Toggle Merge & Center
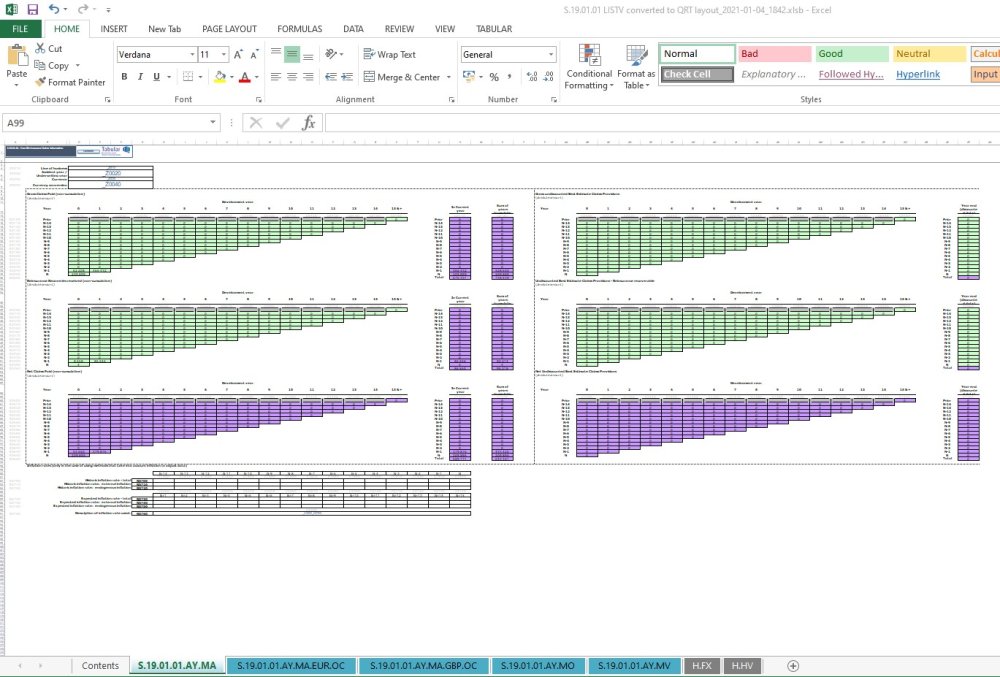 point(402,76)
